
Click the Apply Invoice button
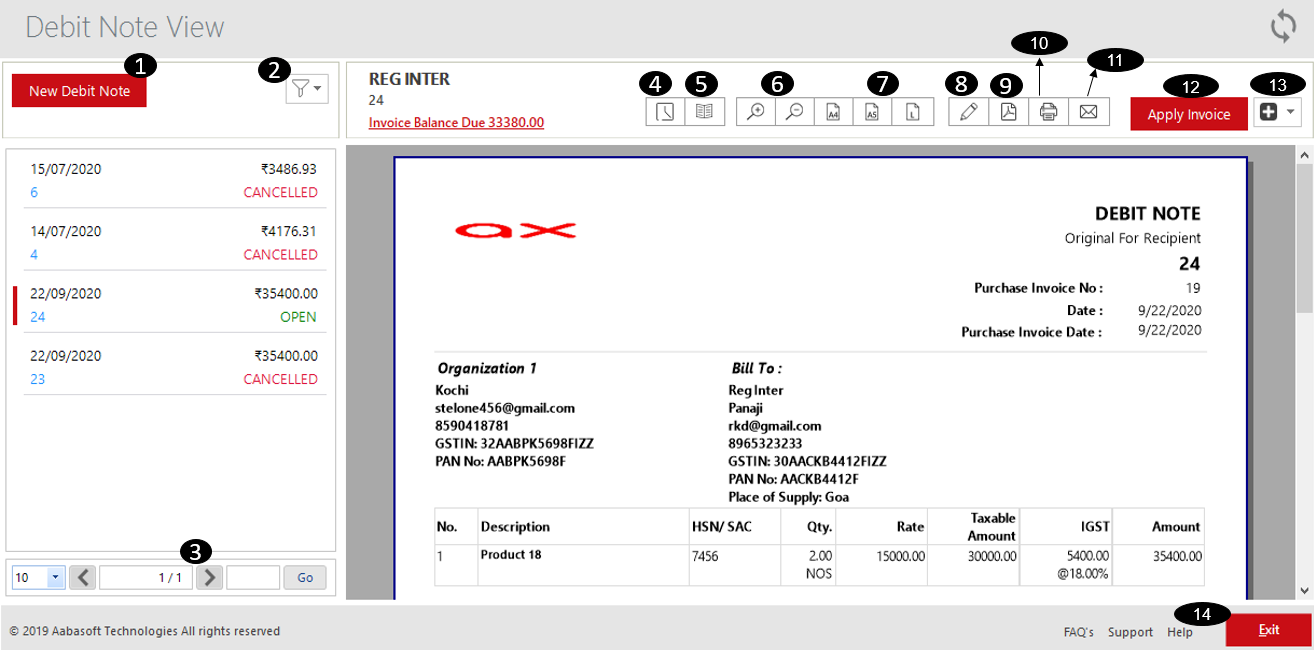[x=1188, y=113]
